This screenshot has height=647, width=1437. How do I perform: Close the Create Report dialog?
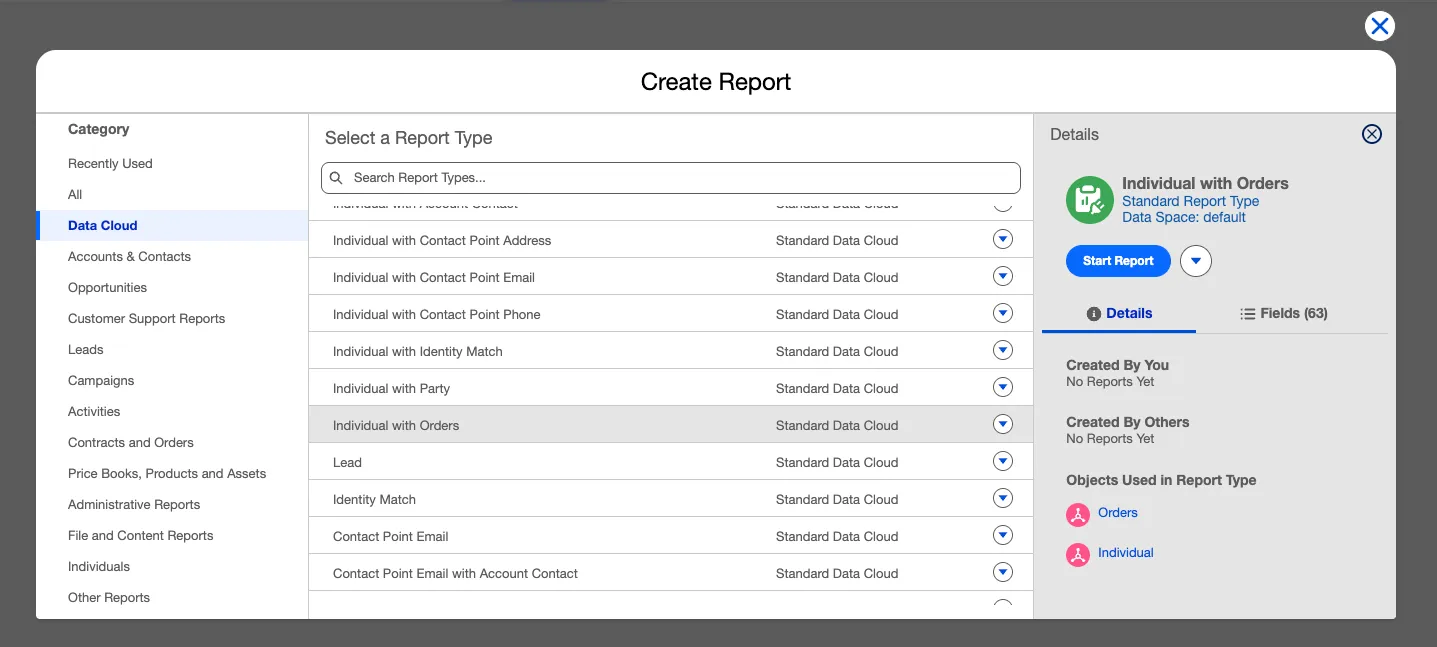point(1379,26)
